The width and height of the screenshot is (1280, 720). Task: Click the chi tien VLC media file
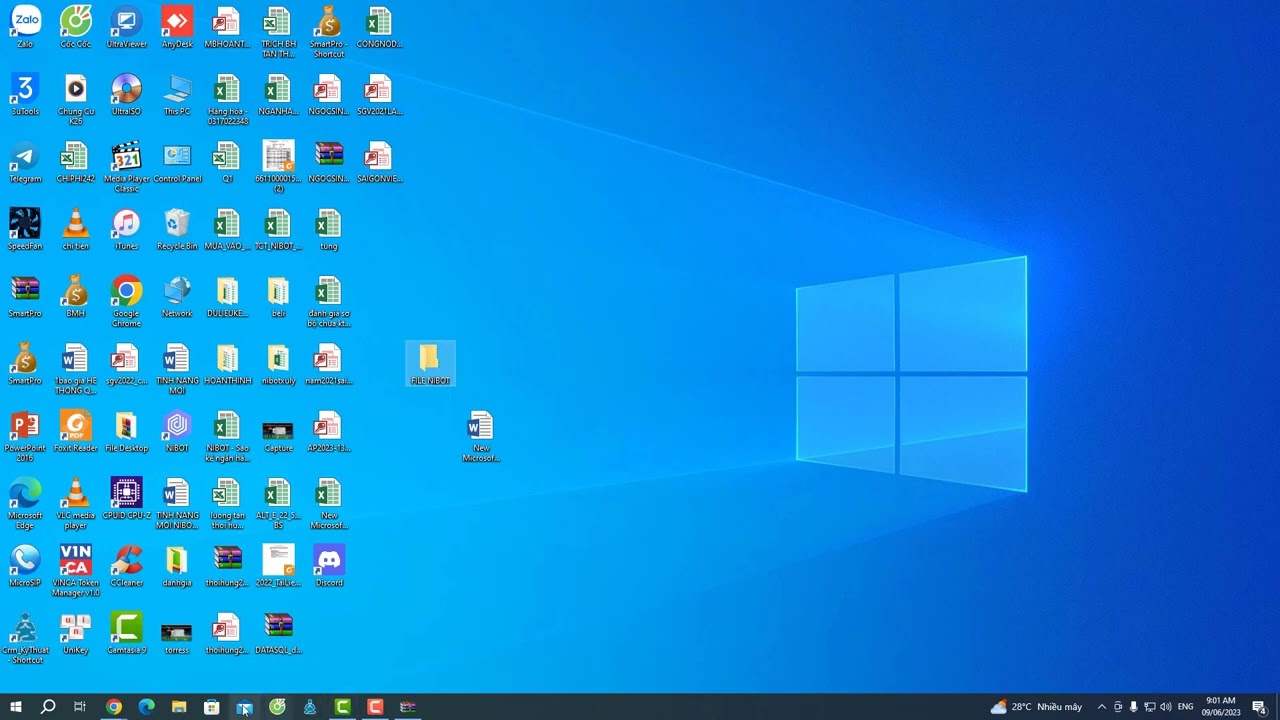[x=76, y=229]
